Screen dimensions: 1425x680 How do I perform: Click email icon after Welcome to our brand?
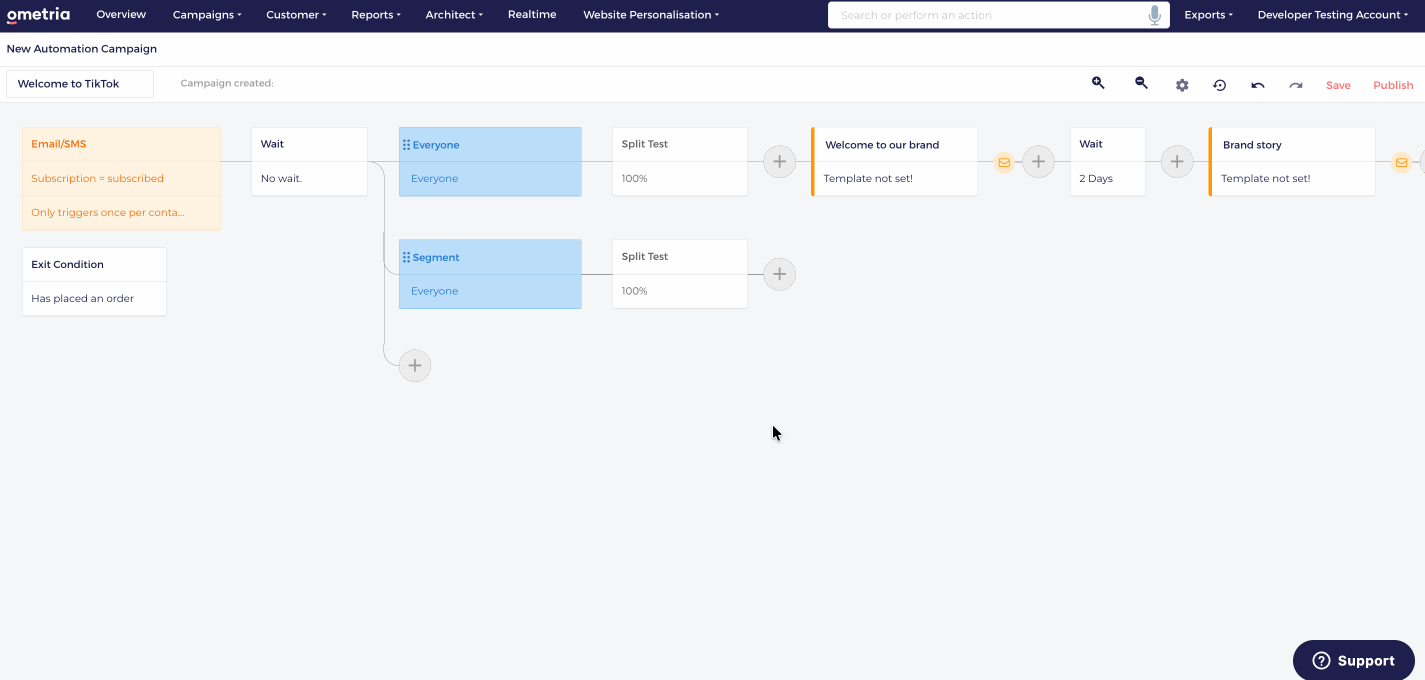[1004, 162]
